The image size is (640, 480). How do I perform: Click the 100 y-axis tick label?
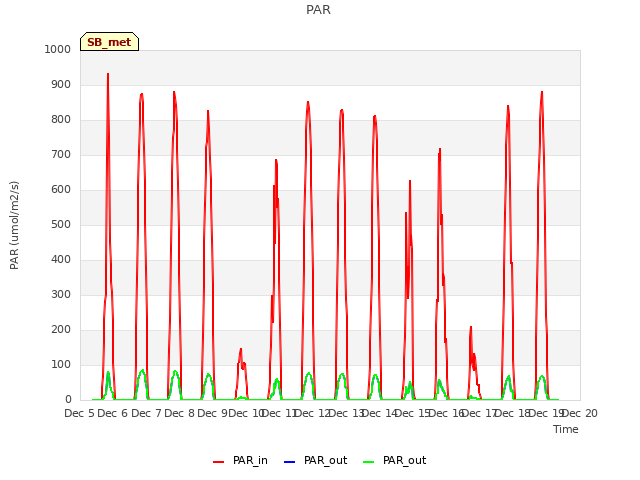pos(61,364)
